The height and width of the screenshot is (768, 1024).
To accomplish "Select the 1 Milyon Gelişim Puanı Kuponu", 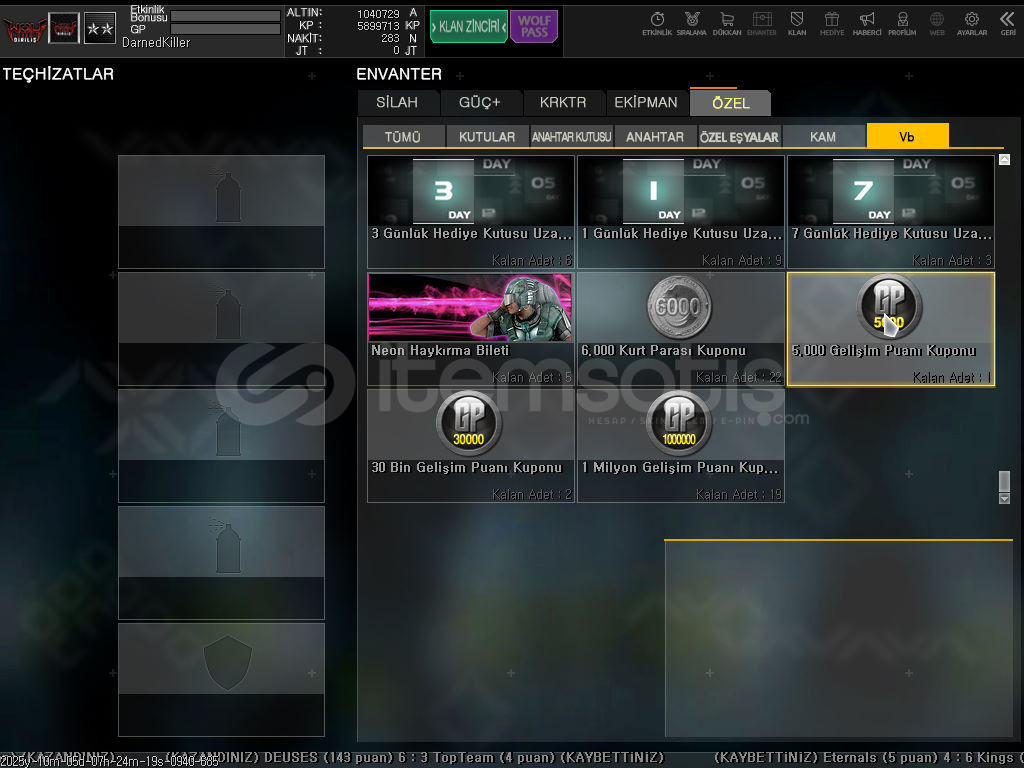I will pos(680,445).
